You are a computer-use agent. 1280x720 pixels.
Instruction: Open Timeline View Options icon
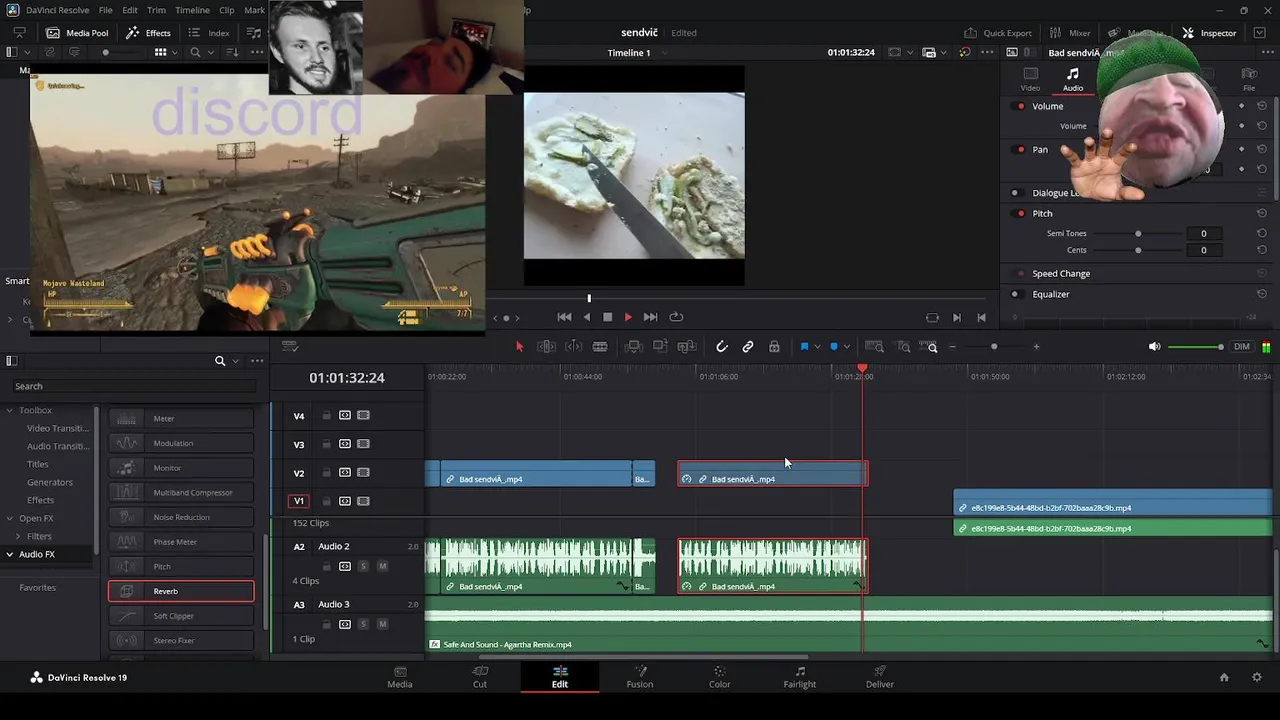click(x=290, y=347)
